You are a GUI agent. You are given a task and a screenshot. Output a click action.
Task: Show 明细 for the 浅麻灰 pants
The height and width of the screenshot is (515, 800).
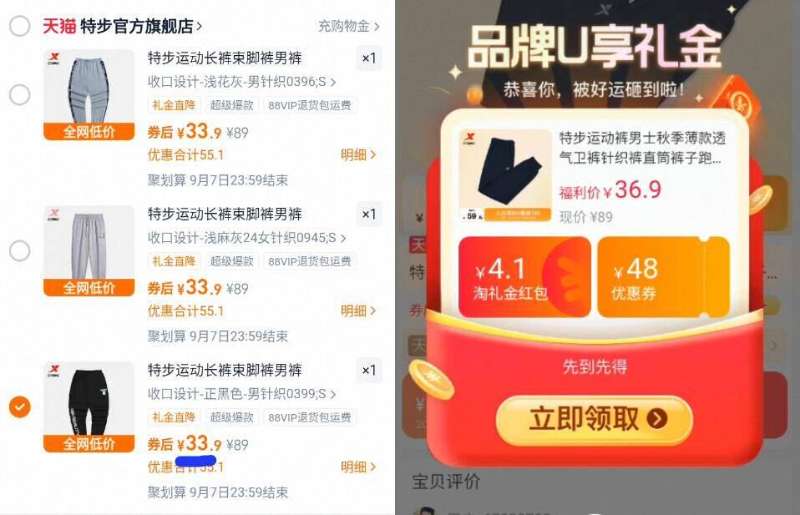[358, 310]
